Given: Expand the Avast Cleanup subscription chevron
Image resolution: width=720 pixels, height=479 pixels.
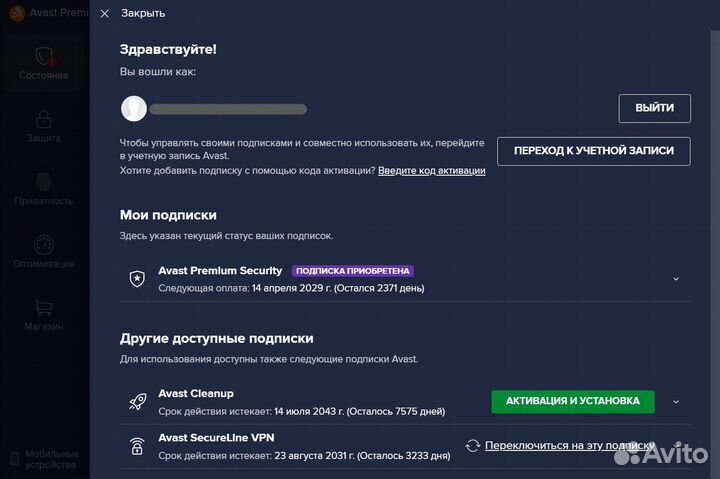Looking at the screenshot, I should [x=676, y=402].
